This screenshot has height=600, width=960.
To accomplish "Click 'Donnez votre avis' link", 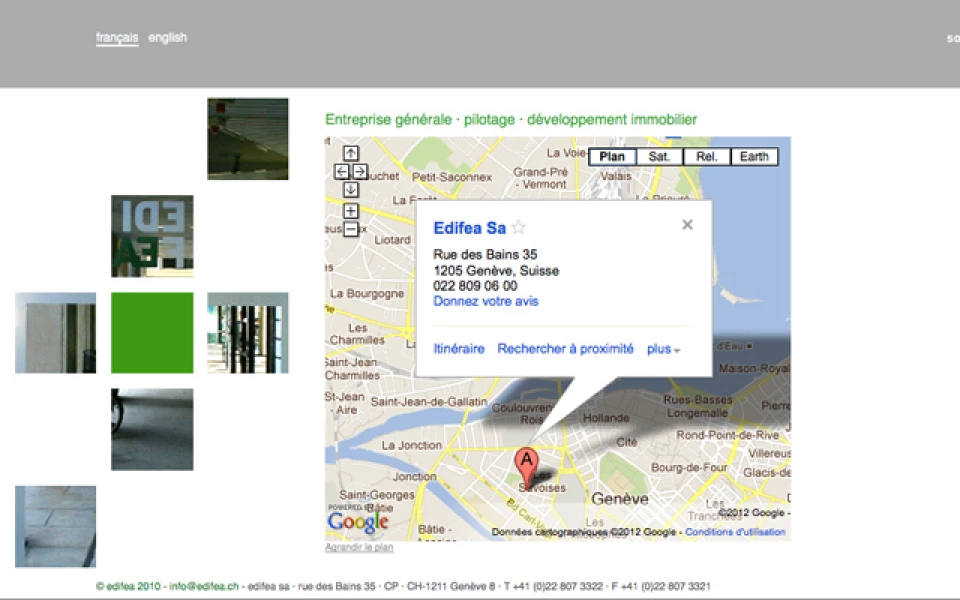I will [486, 301].
